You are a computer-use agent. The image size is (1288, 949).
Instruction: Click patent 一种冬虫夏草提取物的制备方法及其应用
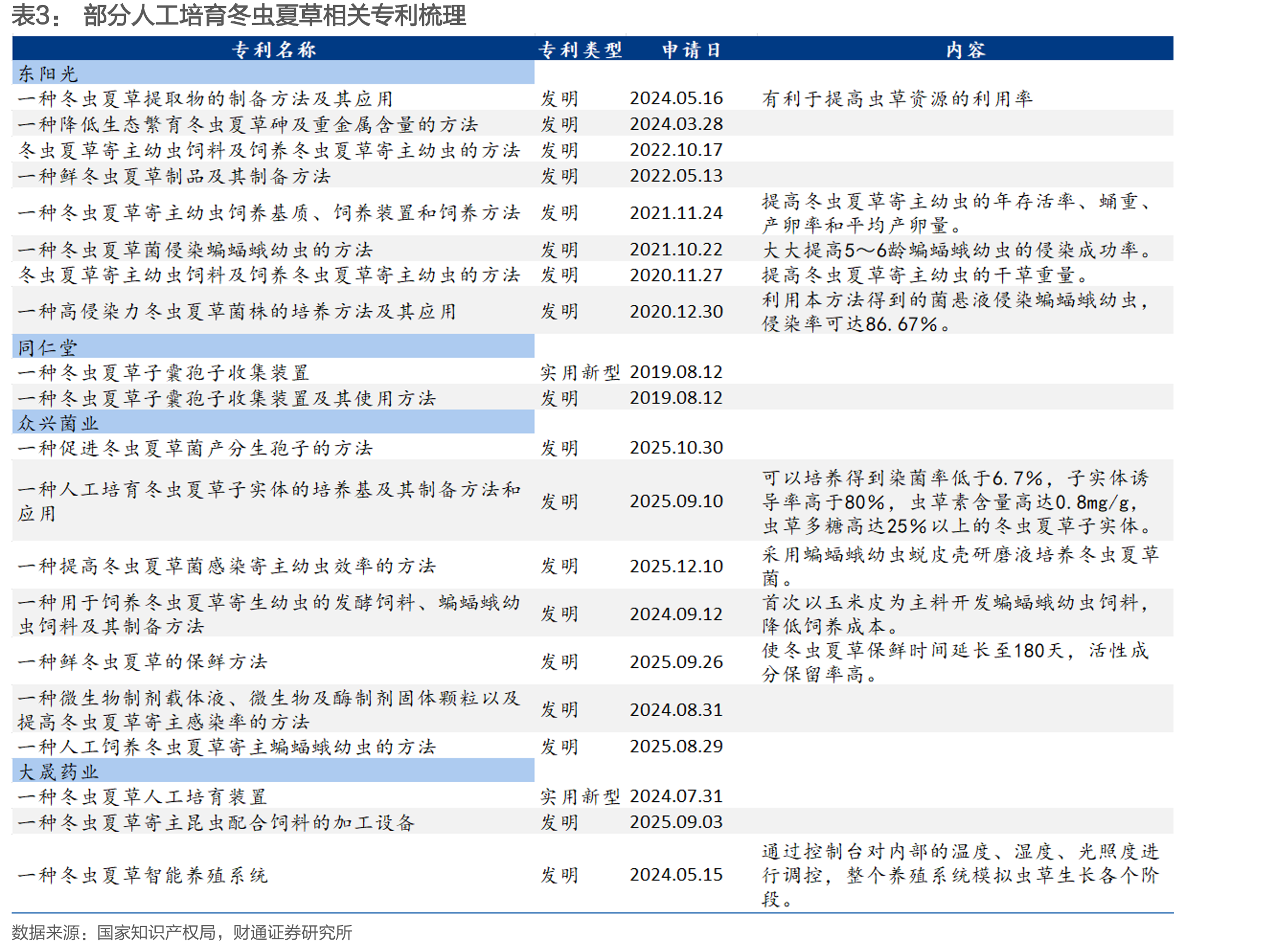click(x=205, y=99)
